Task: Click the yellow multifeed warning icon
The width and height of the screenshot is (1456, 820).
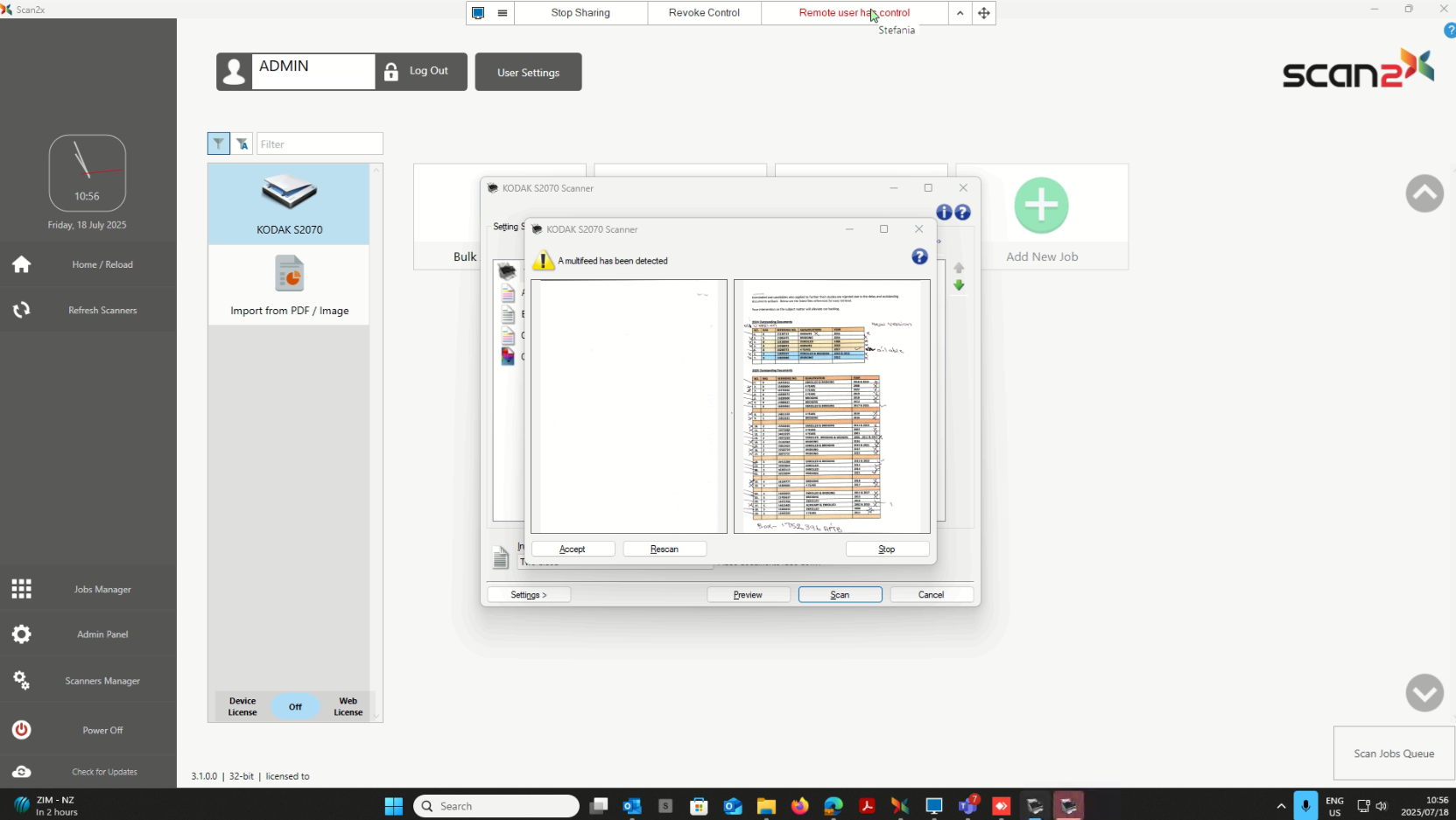Action: coord(543,260)
